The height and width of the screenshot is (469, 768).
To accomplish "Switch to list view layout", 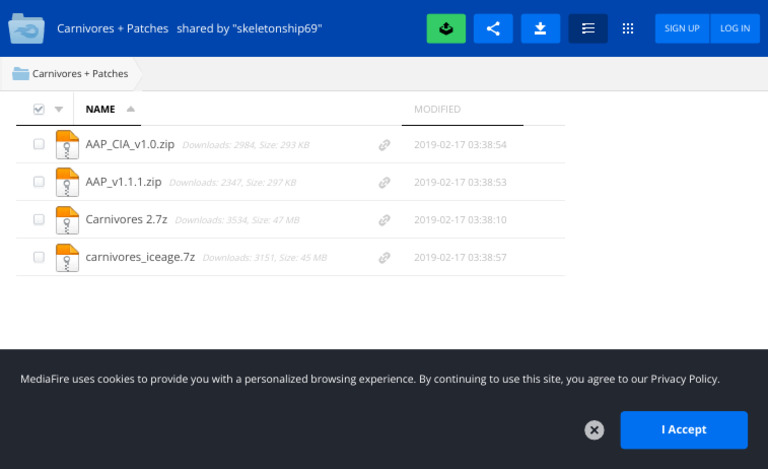I will 588,29.
